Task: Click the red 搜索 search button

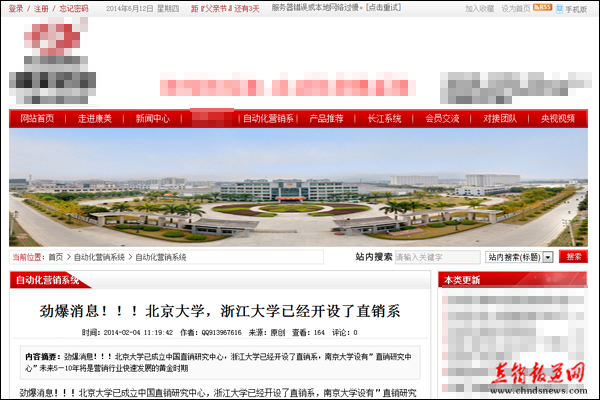Action: 573,256
